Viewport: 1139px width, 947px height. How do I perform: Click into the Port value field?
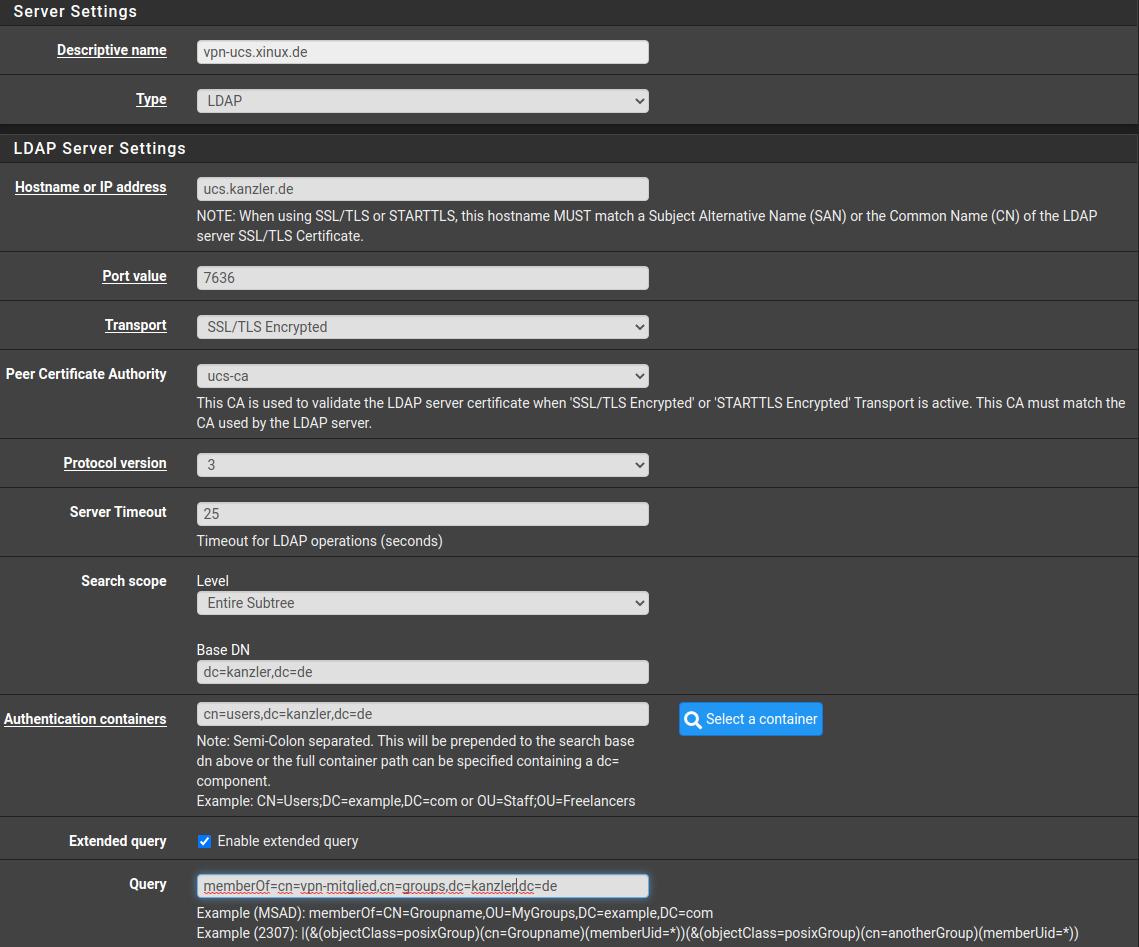click(422, 278)
